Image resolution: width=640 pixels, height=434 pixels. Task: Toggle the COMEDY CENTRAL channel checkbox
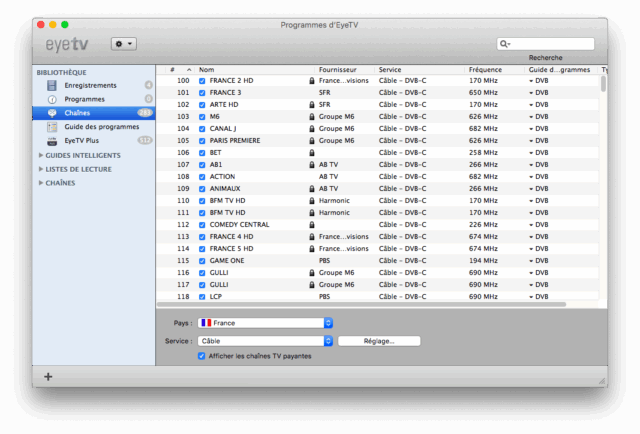tap(202, 225)
